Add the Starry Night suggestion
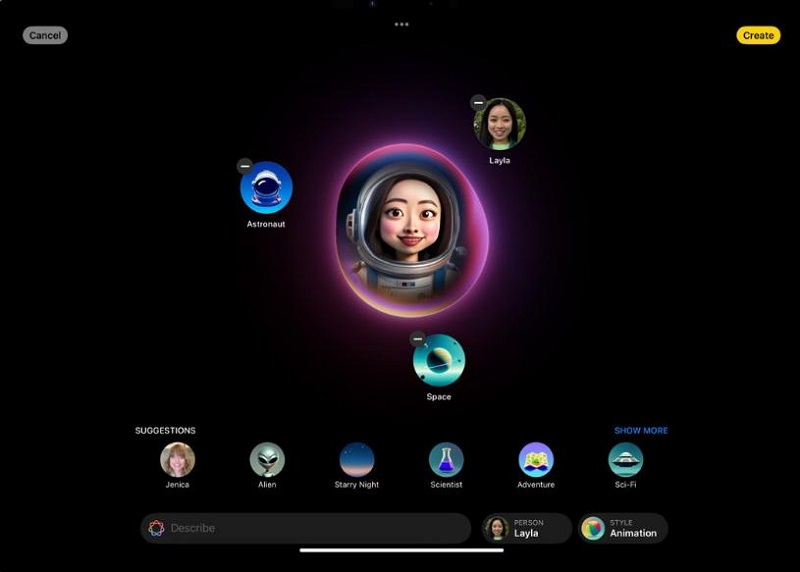Viewport: 800px width, 572px height. pyautogui.click(x=357, y=460)
